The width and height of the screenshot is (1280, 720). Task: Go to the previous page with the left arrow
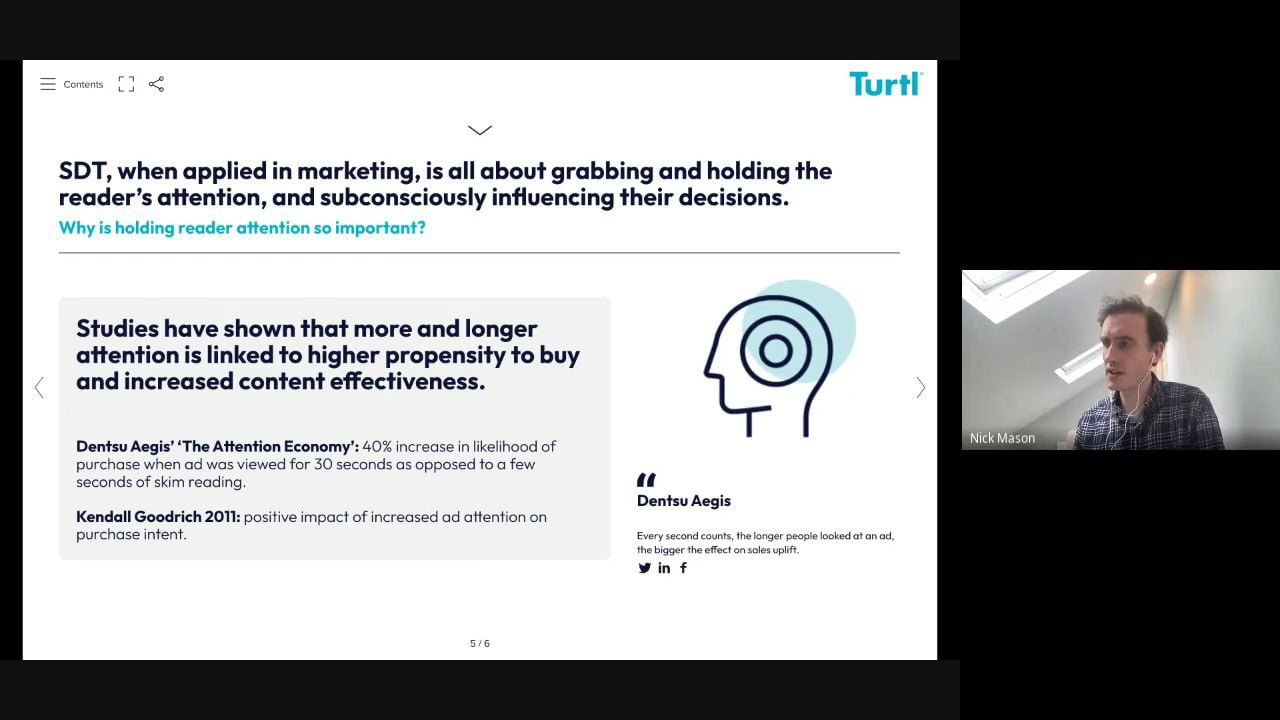click(x=39, y=388)
